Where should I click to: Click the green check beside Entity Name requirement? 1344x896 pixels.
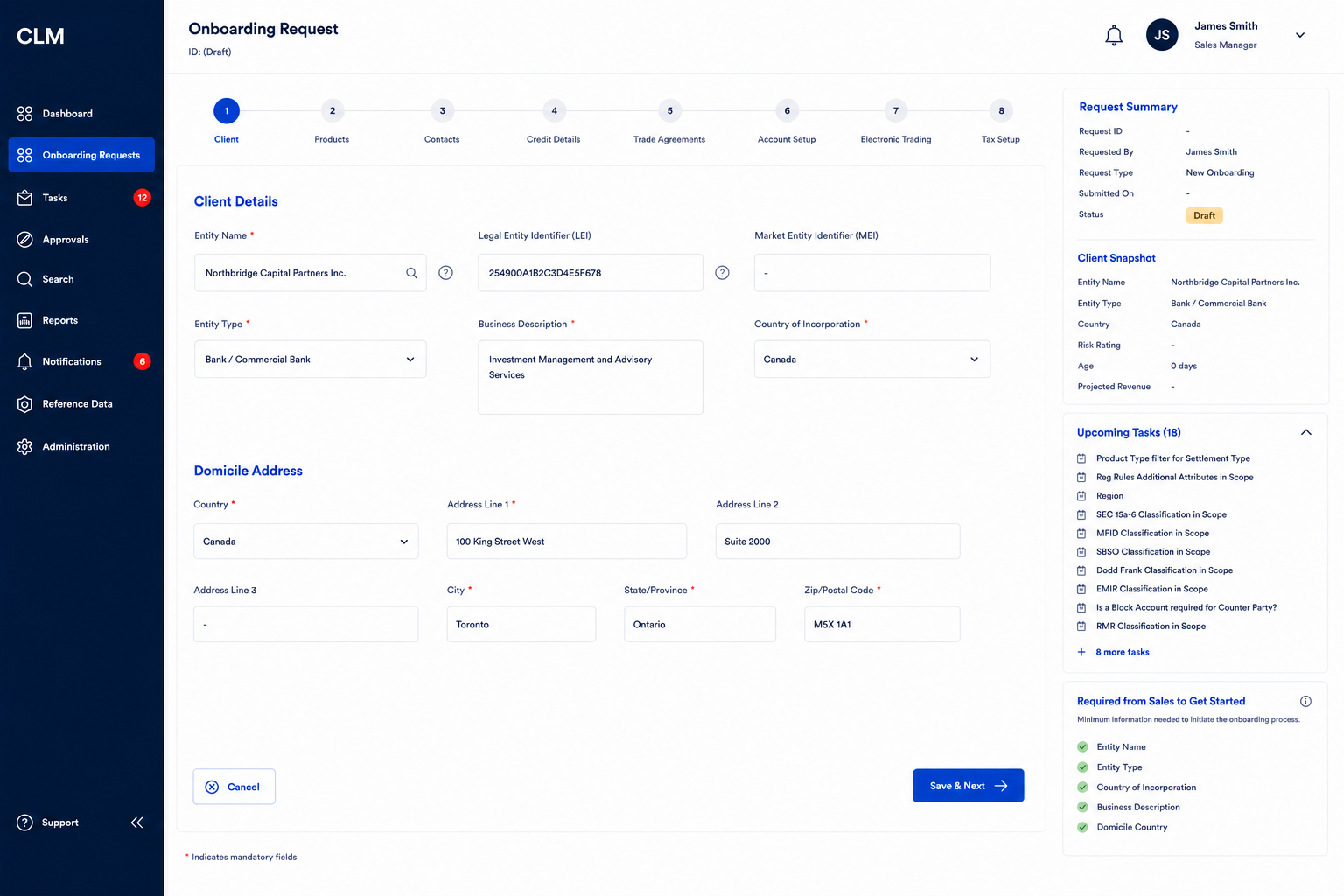[1082, 746]
